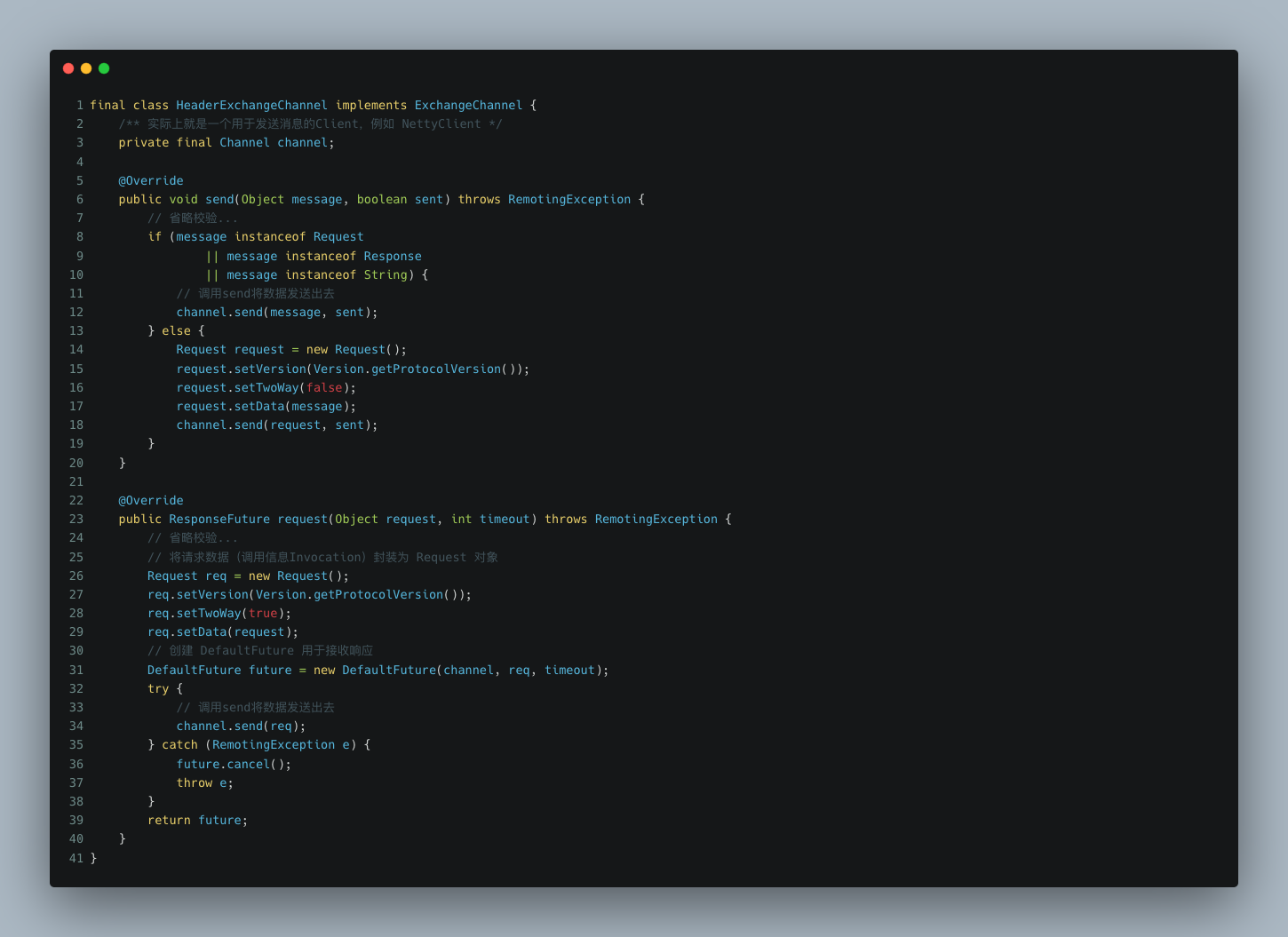Viewport: 1288px width, 937px height.
Task: Click the red 'true' literal in req.setTwoWay
Action: click(263, 613)
